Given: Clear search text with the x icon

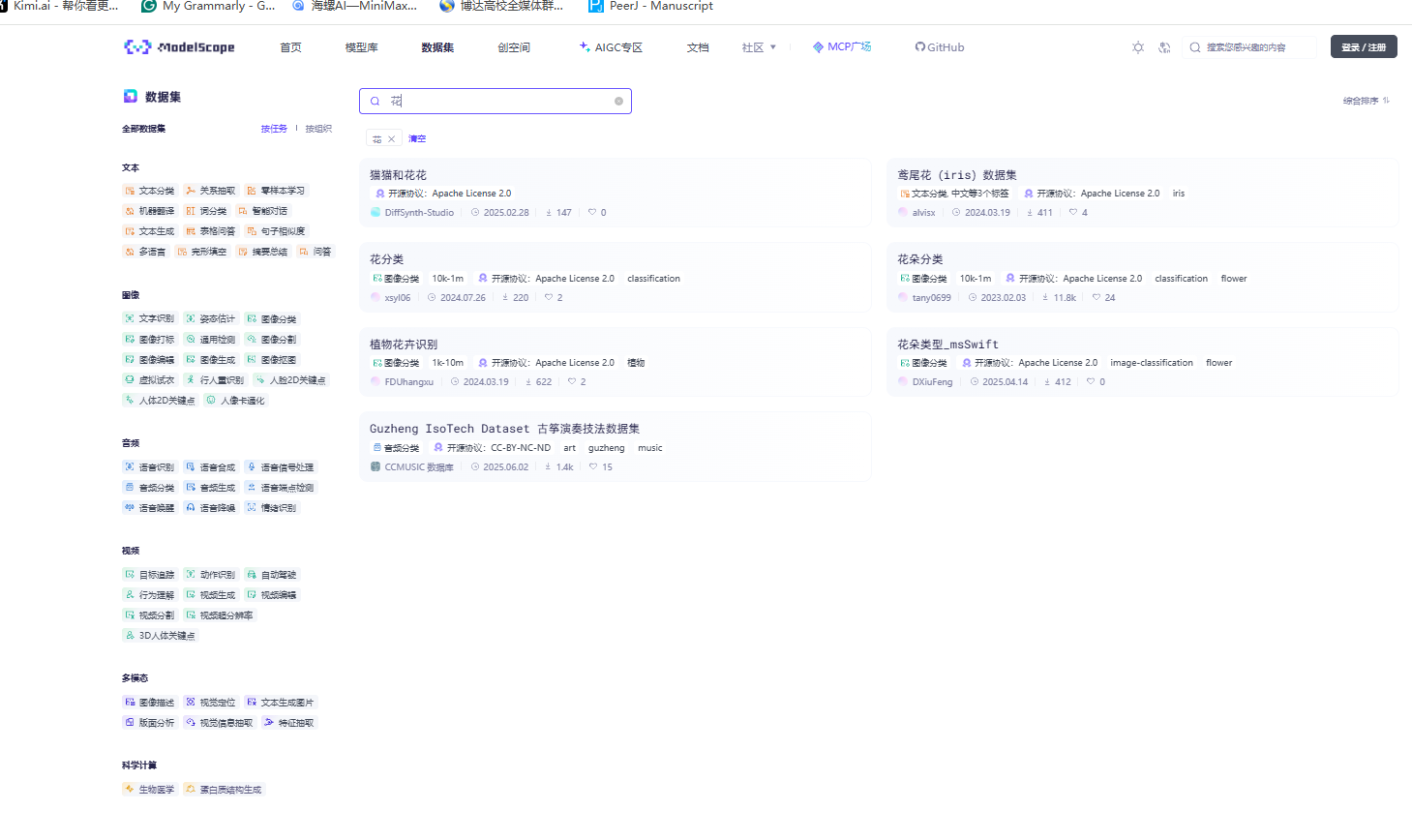Looking at the screenshot, I should click(x=618, y=101).
